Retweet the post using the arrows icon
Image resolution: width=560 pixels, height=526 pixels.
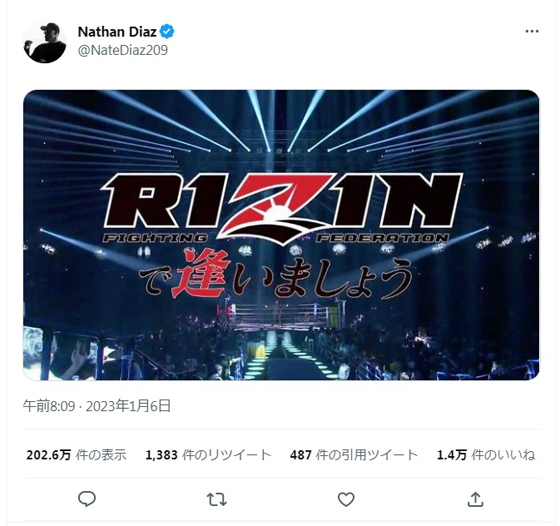pyautogui.click(x=217, y=500)
